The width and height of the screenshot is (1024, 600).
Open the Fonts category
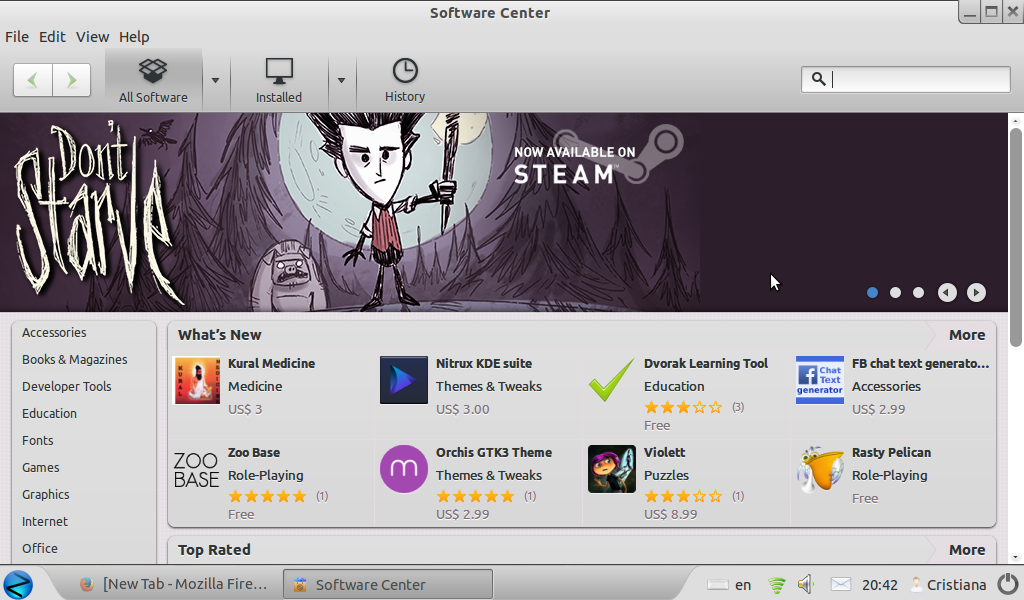38,441
